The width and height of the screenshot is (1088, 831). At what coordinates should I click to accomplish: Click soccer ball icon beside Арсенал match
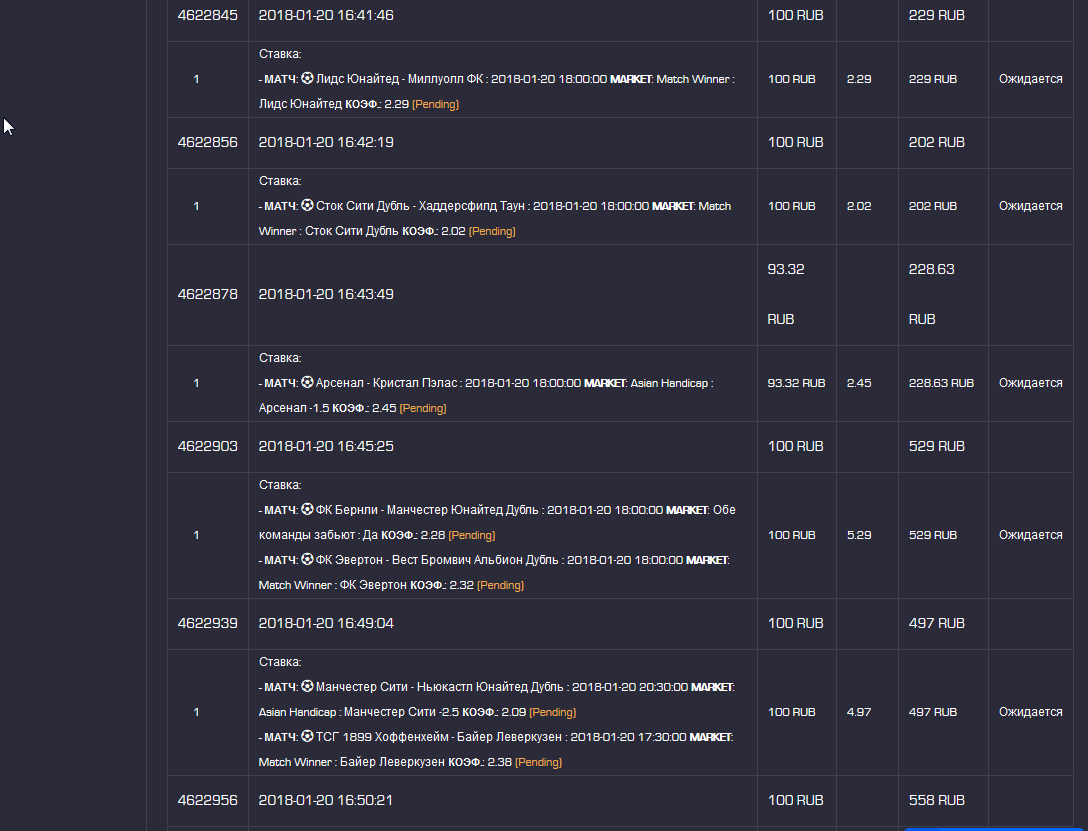click(x=307, y=383)
